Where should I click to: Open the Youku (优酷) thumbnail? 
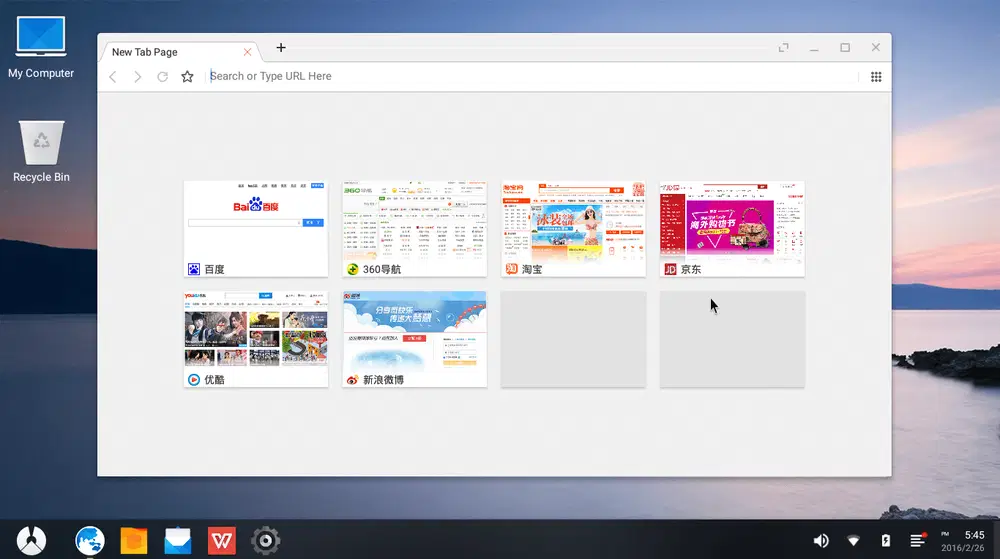pyautogui.click(x=256, y=339)
